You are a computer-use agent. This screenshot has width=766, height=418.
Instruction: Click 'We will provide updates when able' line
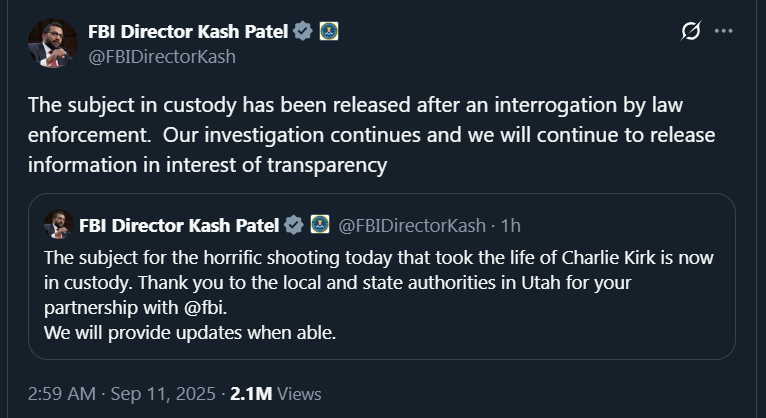(x=190, y=332)
